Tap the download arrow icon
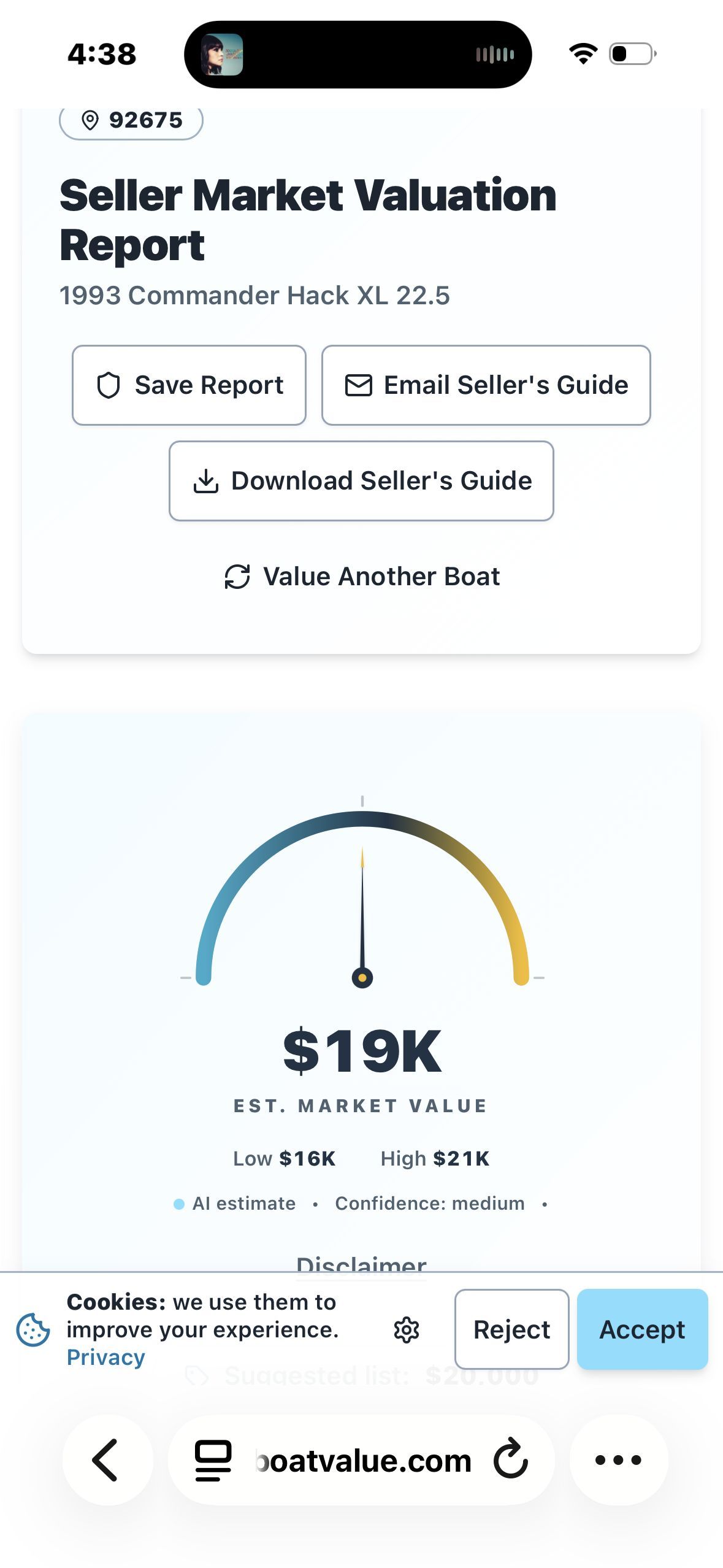The image size is (723, 1568). click(206, 481)
